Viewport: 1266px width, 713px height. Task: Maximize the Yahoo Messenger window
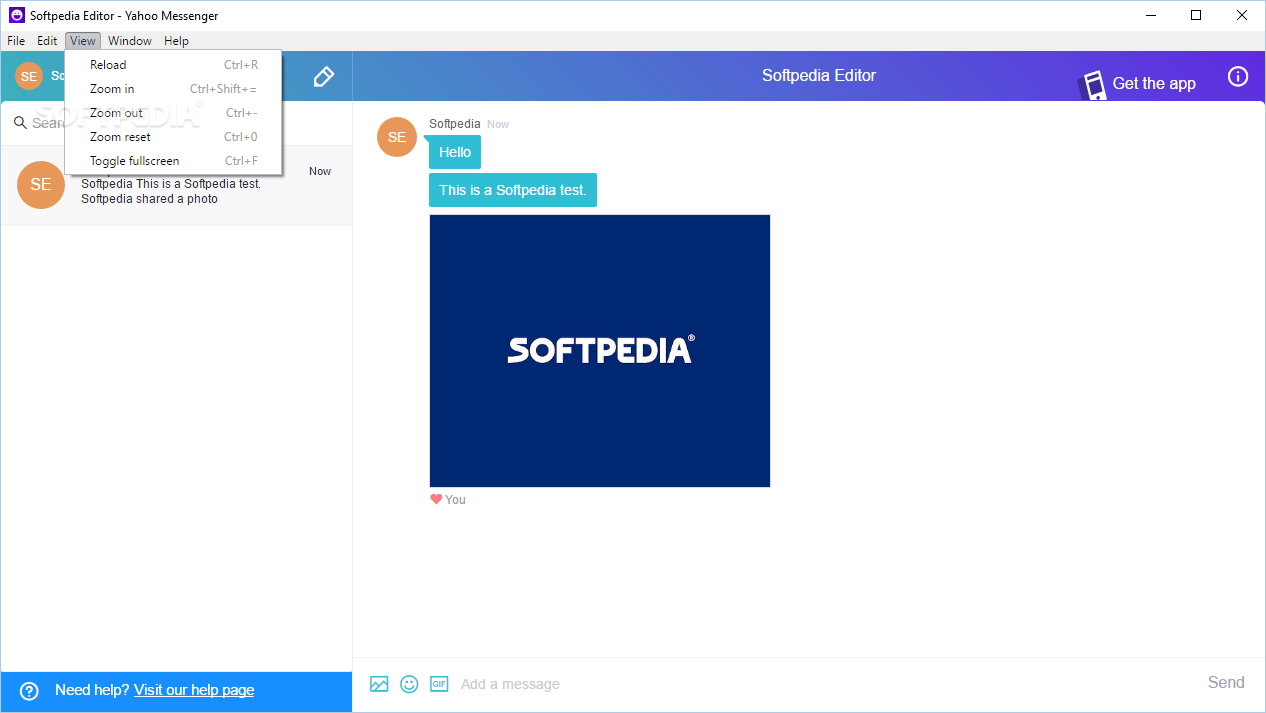point(1196,15)
